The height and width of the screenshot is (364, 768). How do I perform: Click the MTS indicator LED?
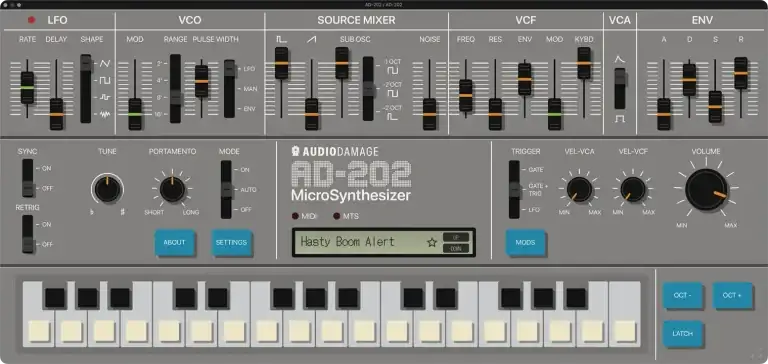tap(336, 216)
